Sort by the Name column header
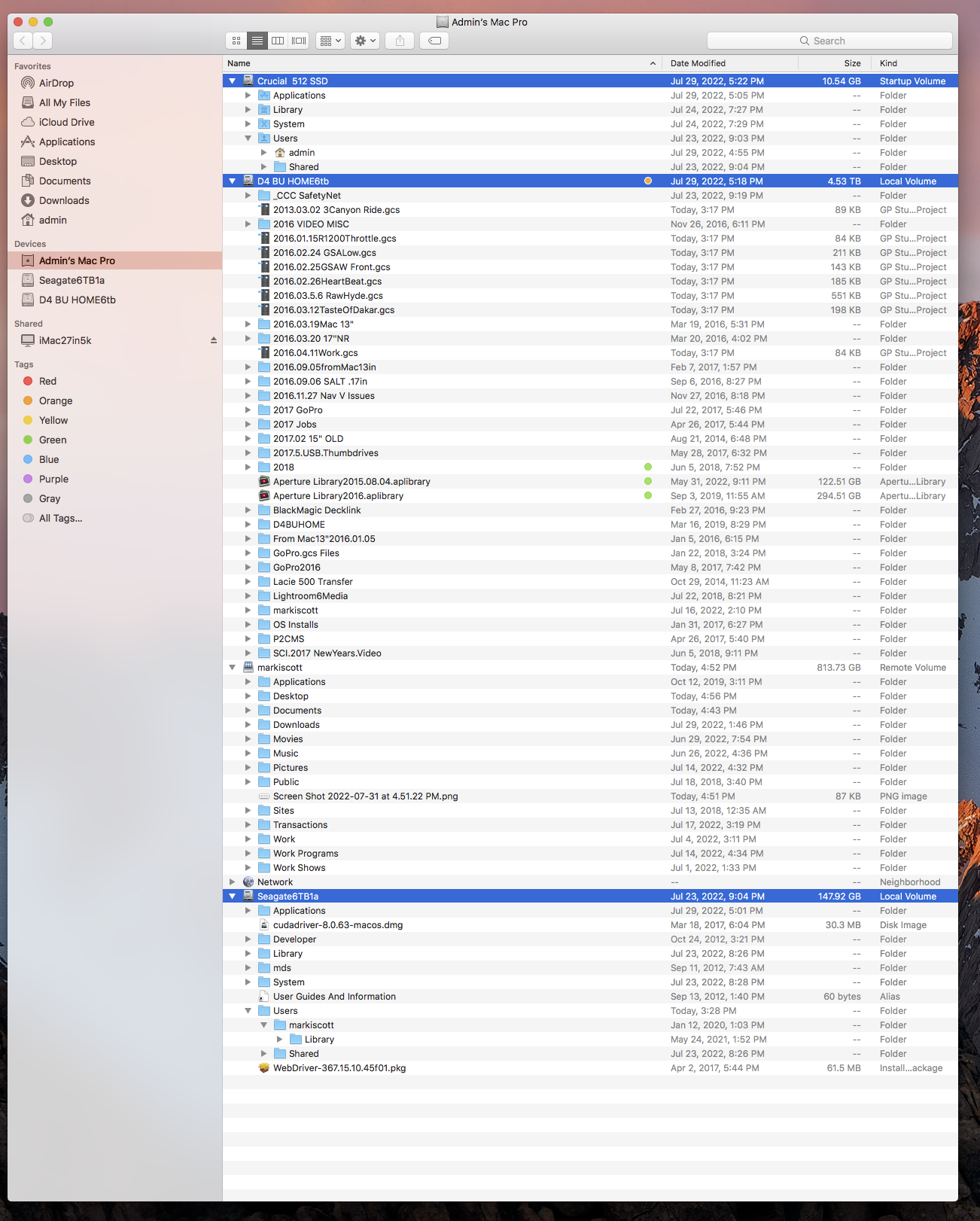This screenshot has width=980, height=1221. click(x=442, y=63)
